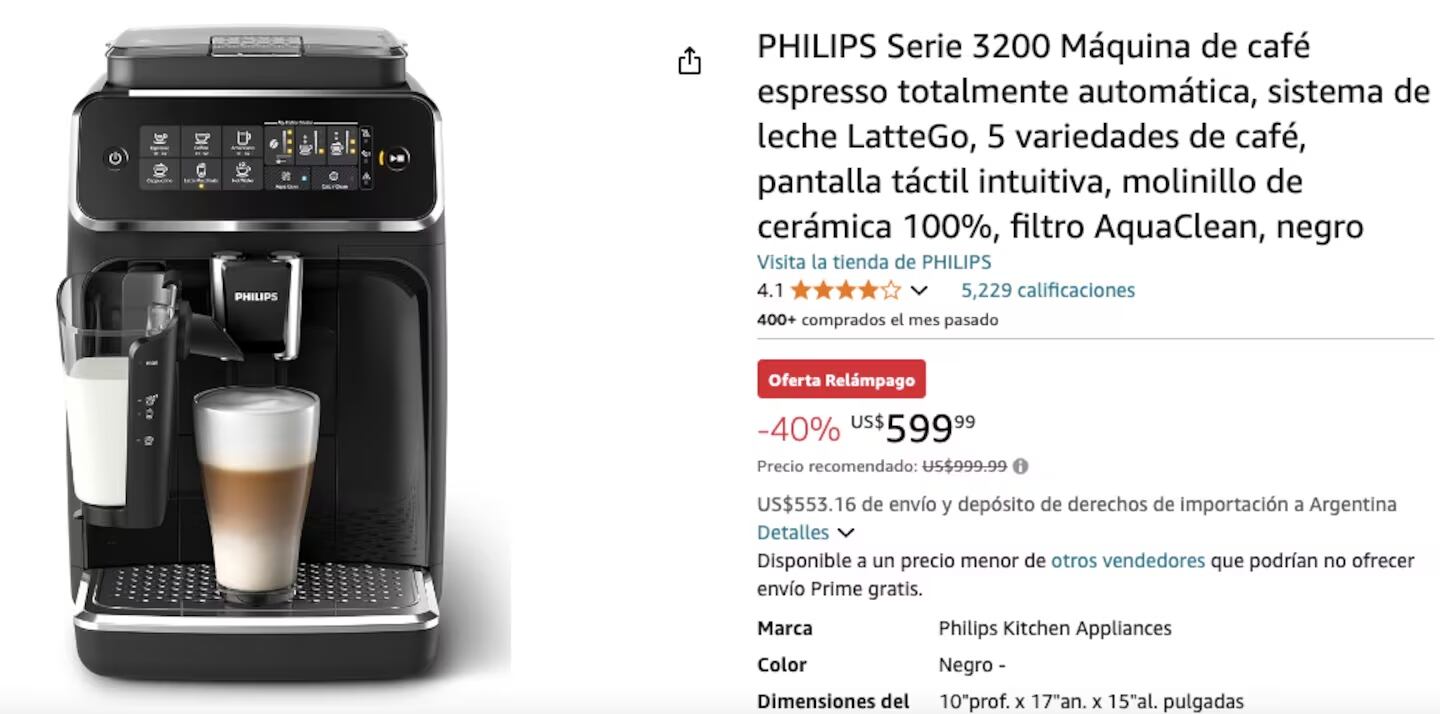Click the Cappuccino icon on the machine display
Screen dimensions: 1440x714
point(159,173)
